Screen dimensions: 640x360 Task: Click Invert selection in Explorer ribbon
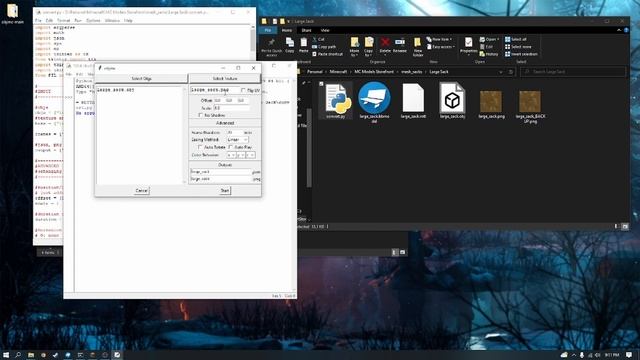pyautogui.click(x=521, y=54)
